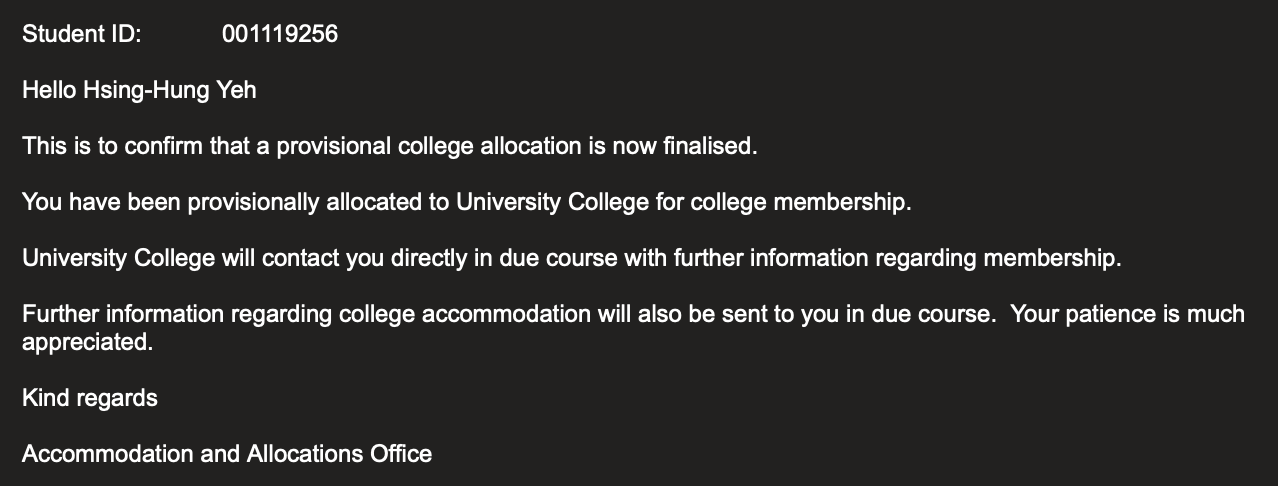The height and width of the screenshot is (486, 1278).
Task: Click the student number 001119256
Action: 280,35
